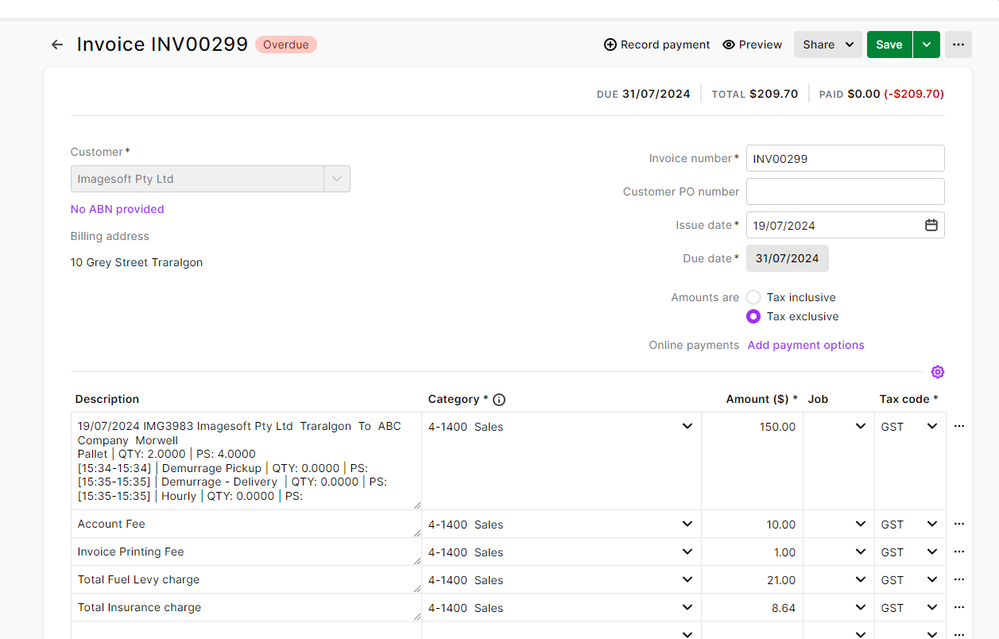Preview the invoice
This screenshot has width=999, height=639.
click(x=752, y=45)
